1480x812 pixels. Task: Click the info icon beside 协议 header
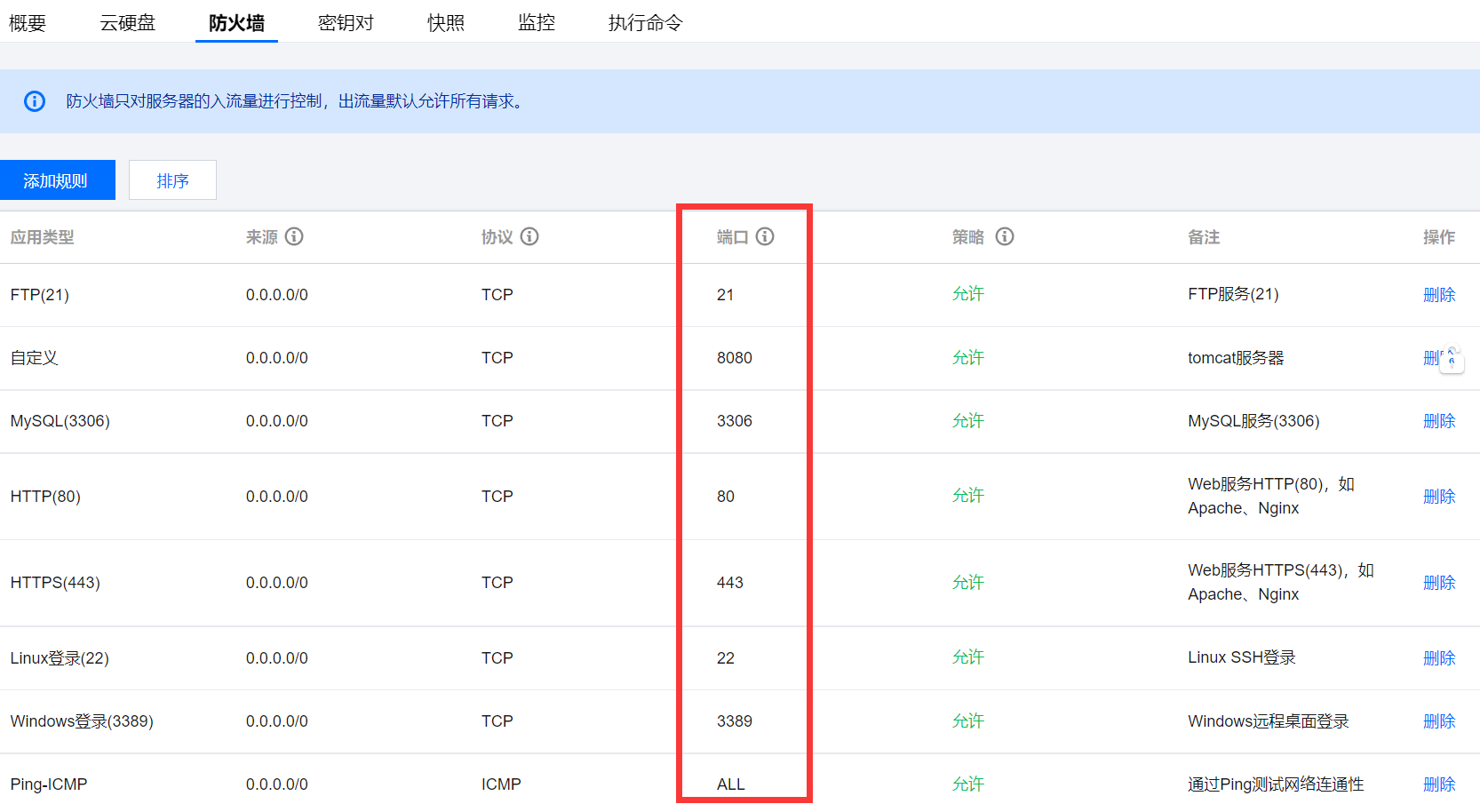coord(529,236)
